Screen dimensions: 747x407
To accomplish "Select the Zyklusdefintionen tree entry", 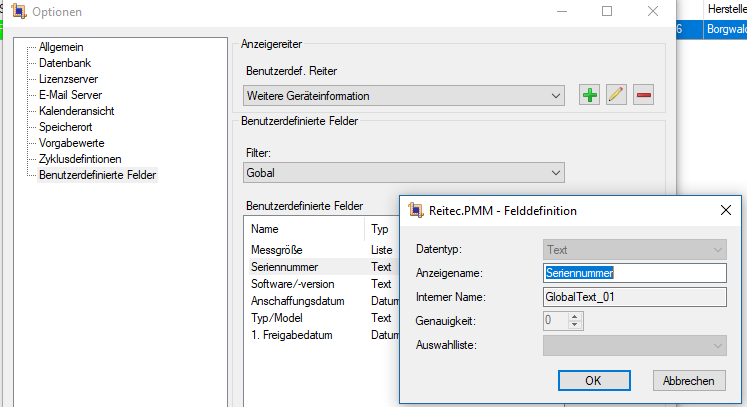I will 80,159.
